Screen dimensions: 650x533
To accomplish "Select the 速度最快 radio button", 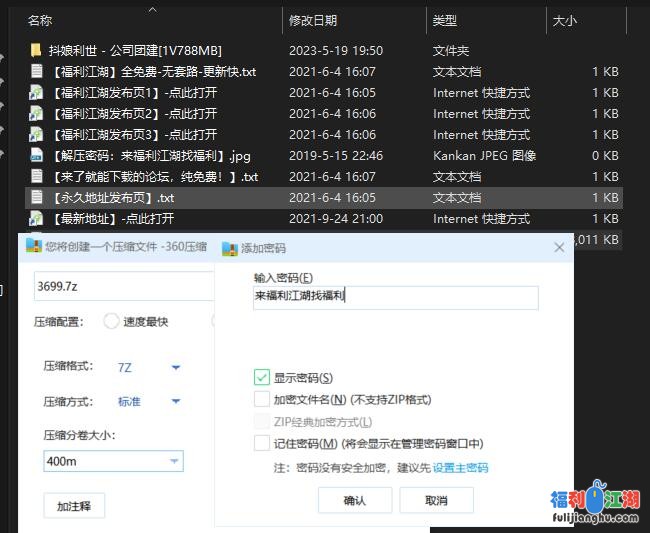I will pyautogui.click(x=112, y=322).
